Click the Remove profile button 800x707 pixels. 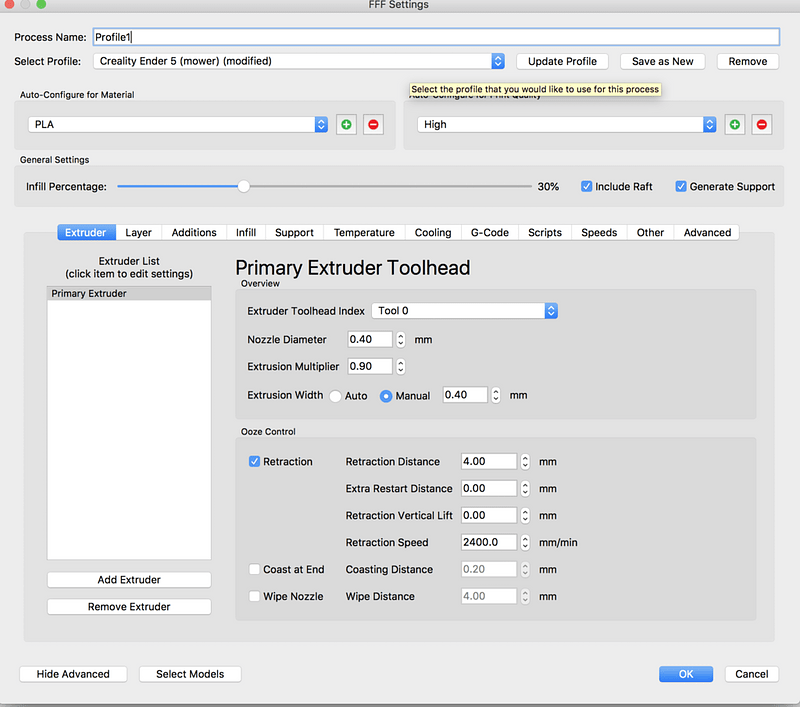click(x=747, y=61)
